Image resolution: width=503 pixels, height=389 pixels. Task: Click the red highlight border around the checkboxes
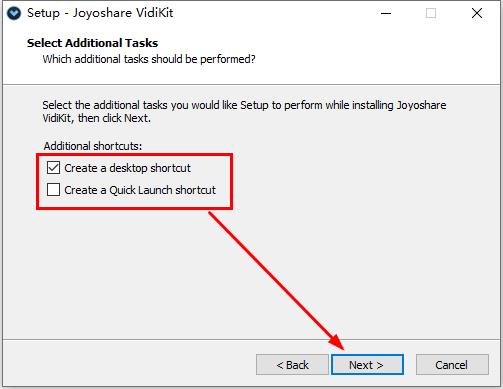(x=135, y=154)
